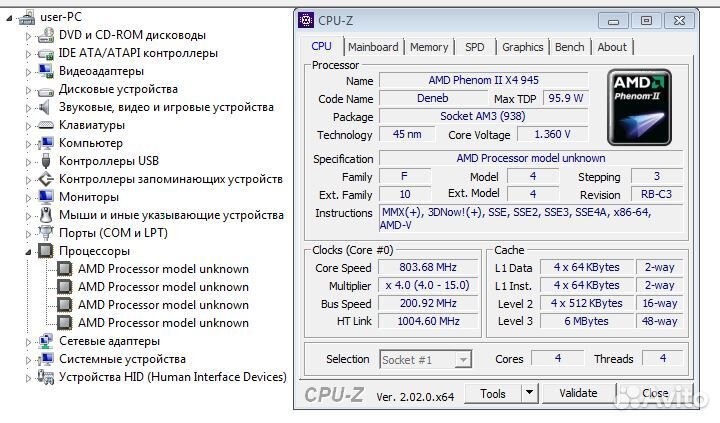Open the SPD tab
The image size is (720, 423).
(x=474, y=47)
